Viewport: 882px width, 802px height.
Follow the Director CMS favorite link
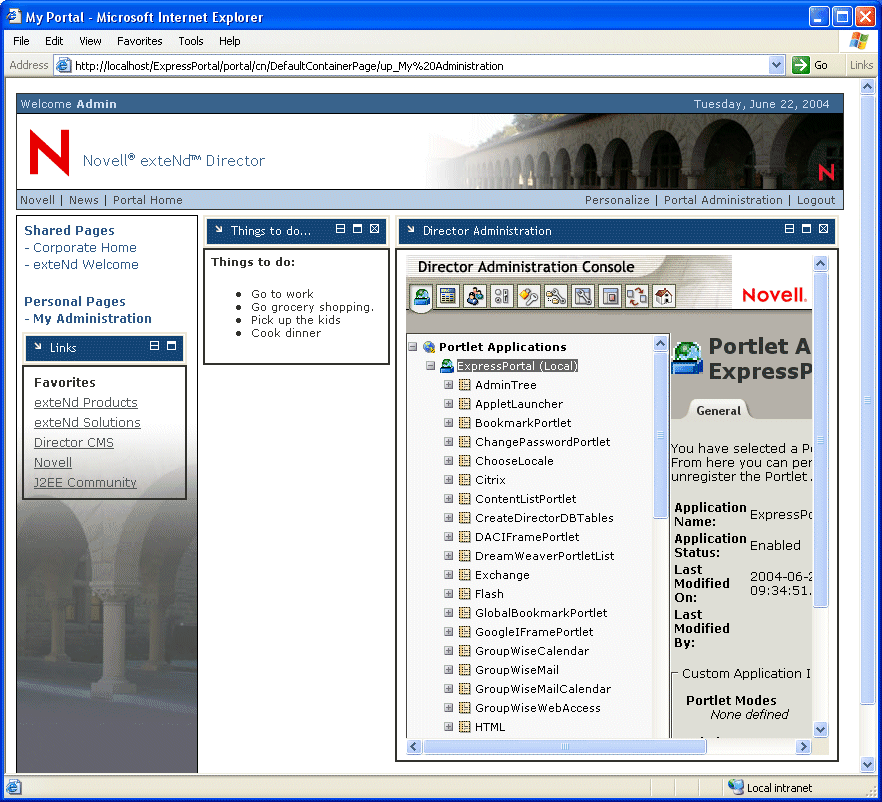pyautogui.click(x=74, y=443)
